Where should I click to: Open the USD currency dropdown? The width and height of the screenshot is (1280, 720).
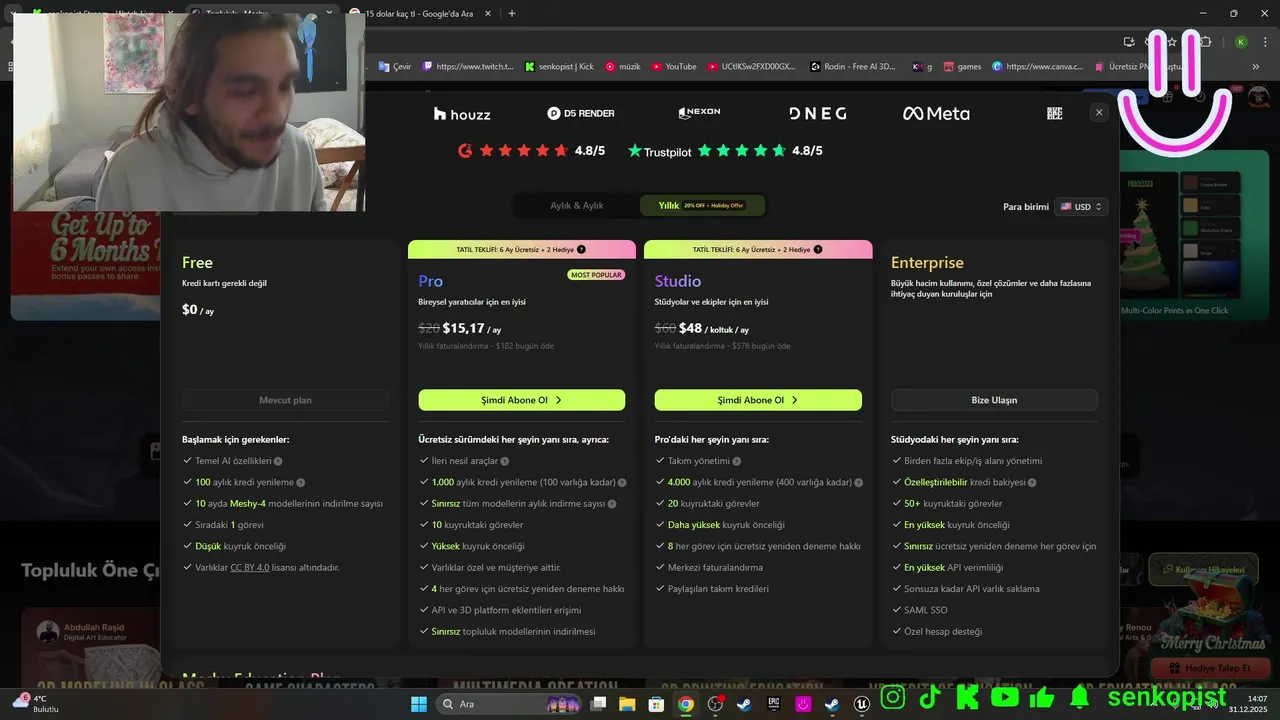[1081, 207]
